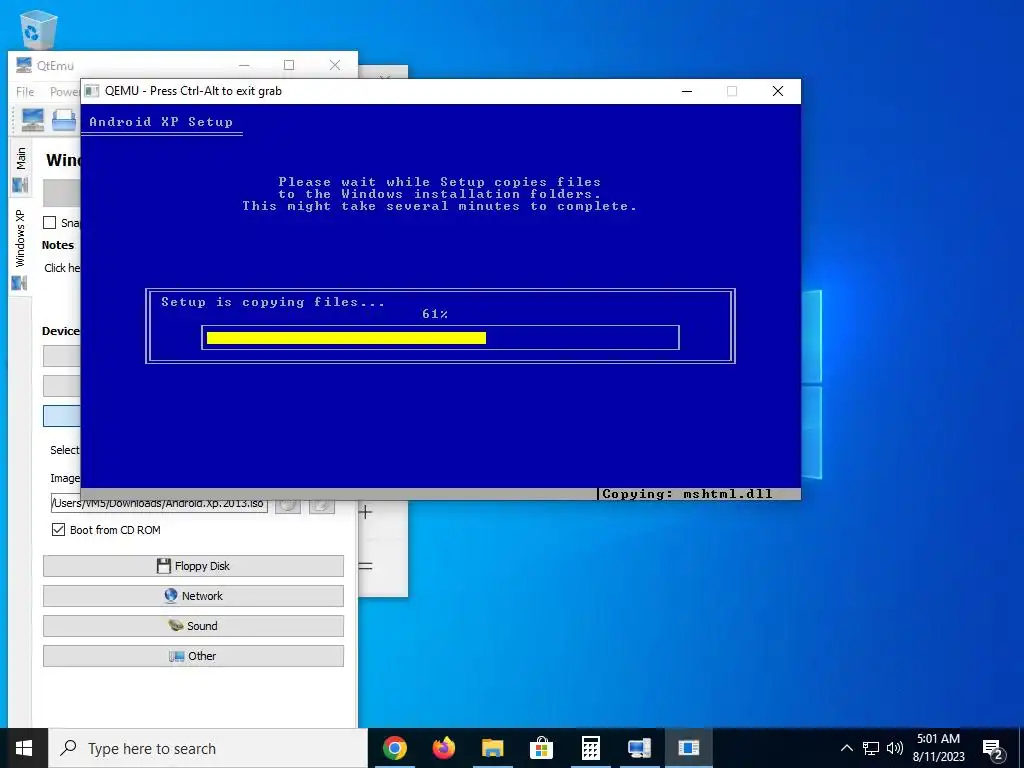This screenshot has height=768, width=1024.
Task: Click the printer-shaped toolbar icon in QtEmu
Action: tap(65, 120)
